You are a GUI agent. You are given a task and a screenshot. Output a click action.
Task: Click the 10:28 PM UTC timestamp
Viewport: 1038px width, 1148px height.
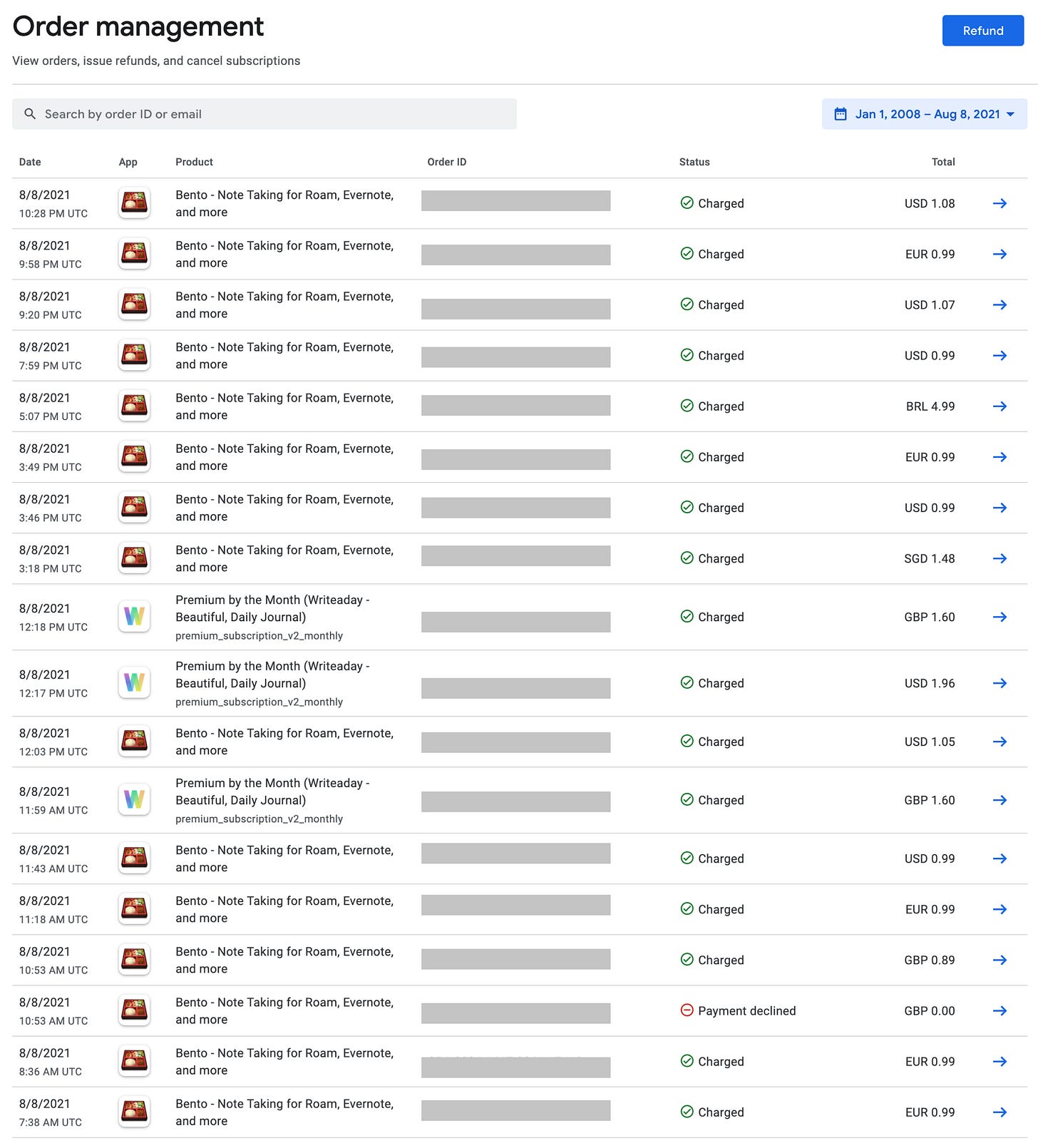[53, 213]
